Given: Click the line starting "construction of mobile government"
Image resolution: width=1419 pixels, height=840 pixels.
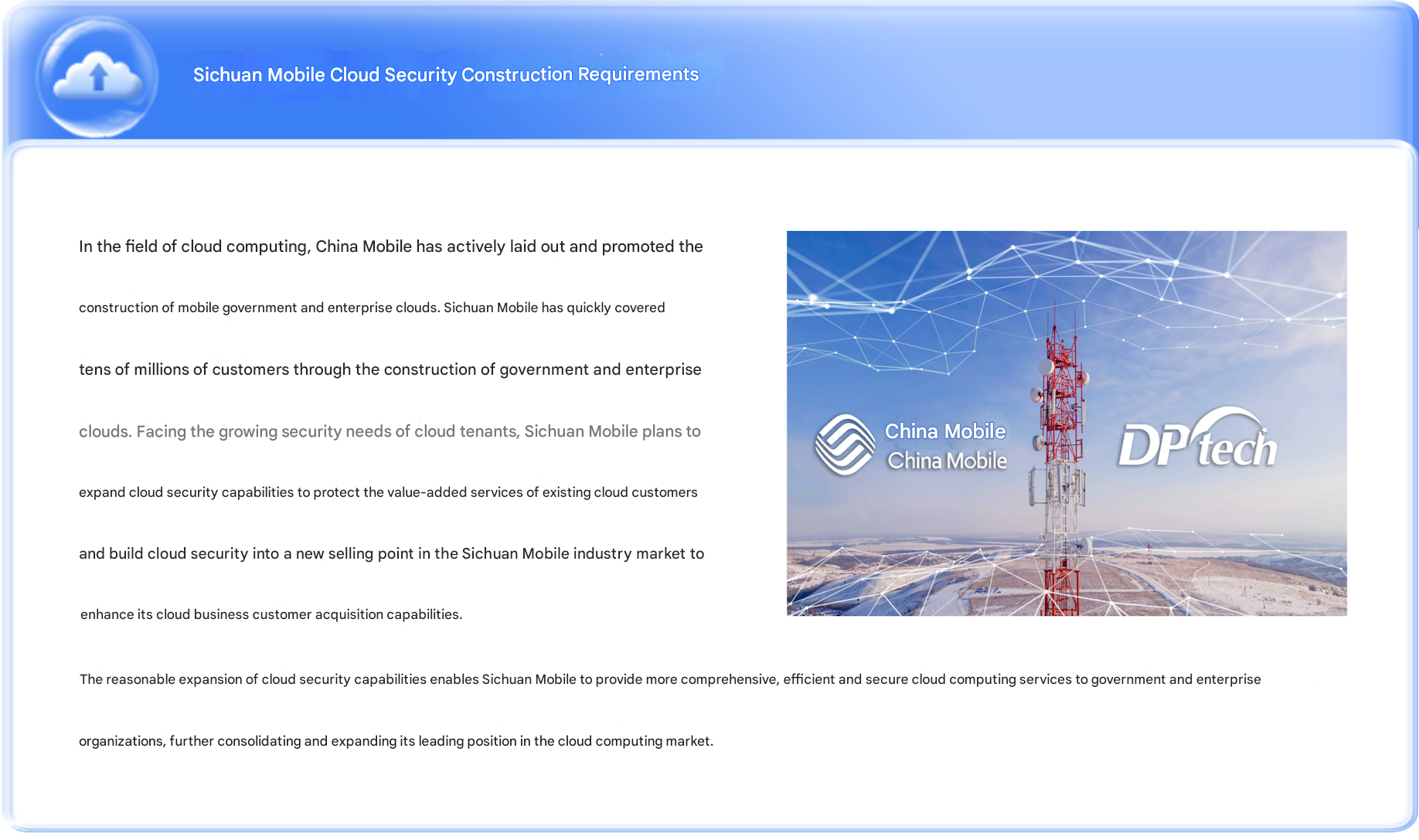Looking at the screenshot, I should tap(371, 308).
